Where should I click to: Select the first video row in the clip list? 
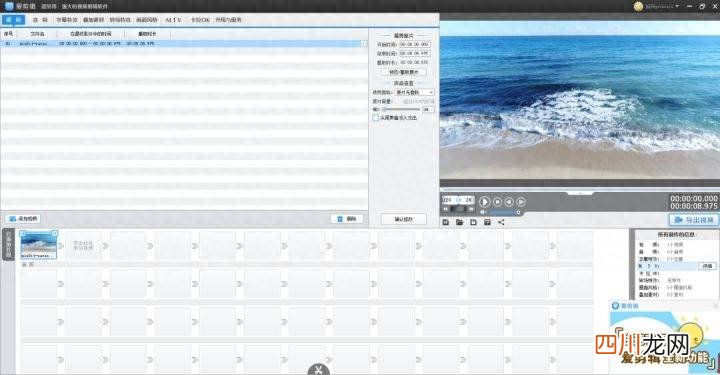point(184,44)
